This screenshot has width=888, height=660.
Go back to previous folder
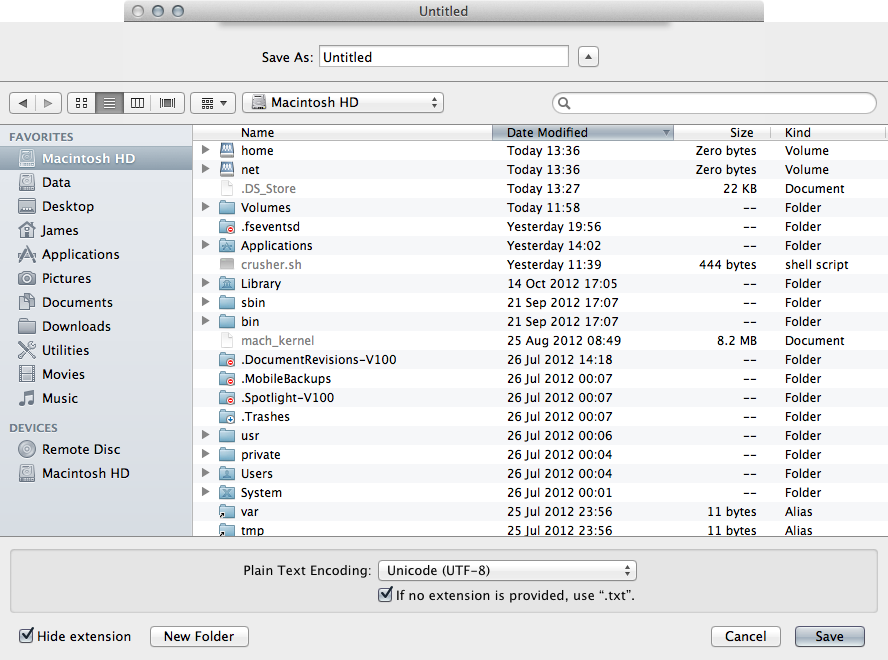(x=23, y=103)
